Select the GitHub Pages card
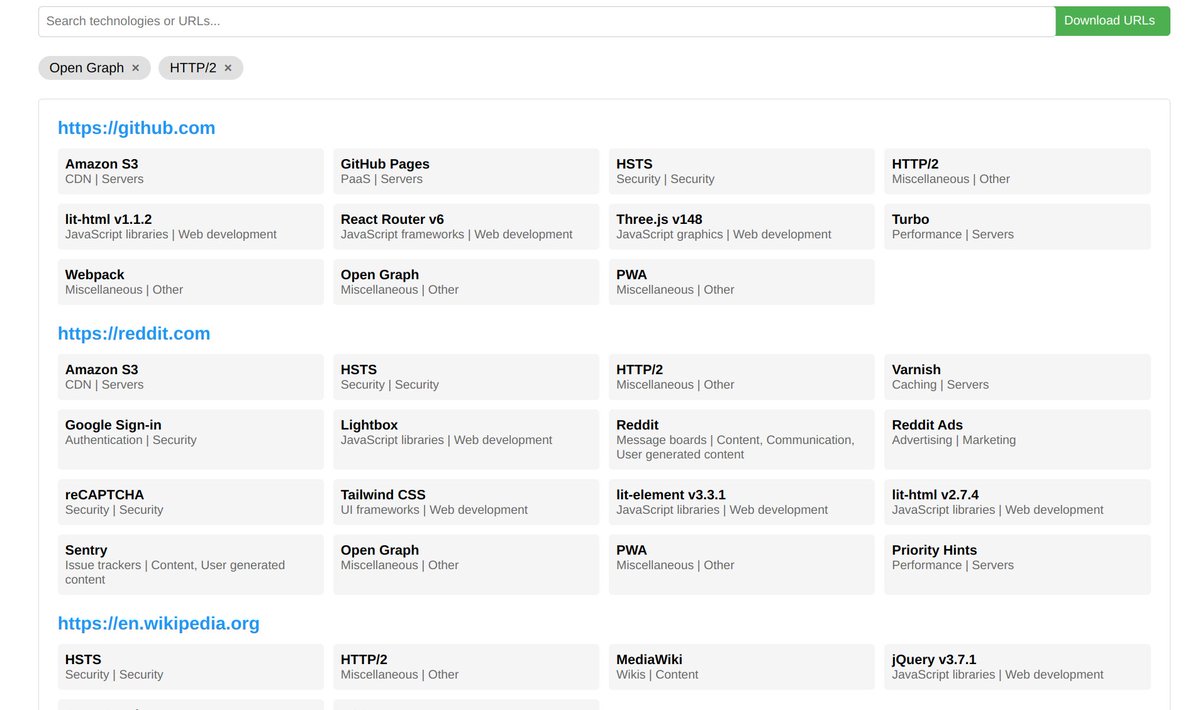This screenshot has height=710, width=1200. coord(466,171)
